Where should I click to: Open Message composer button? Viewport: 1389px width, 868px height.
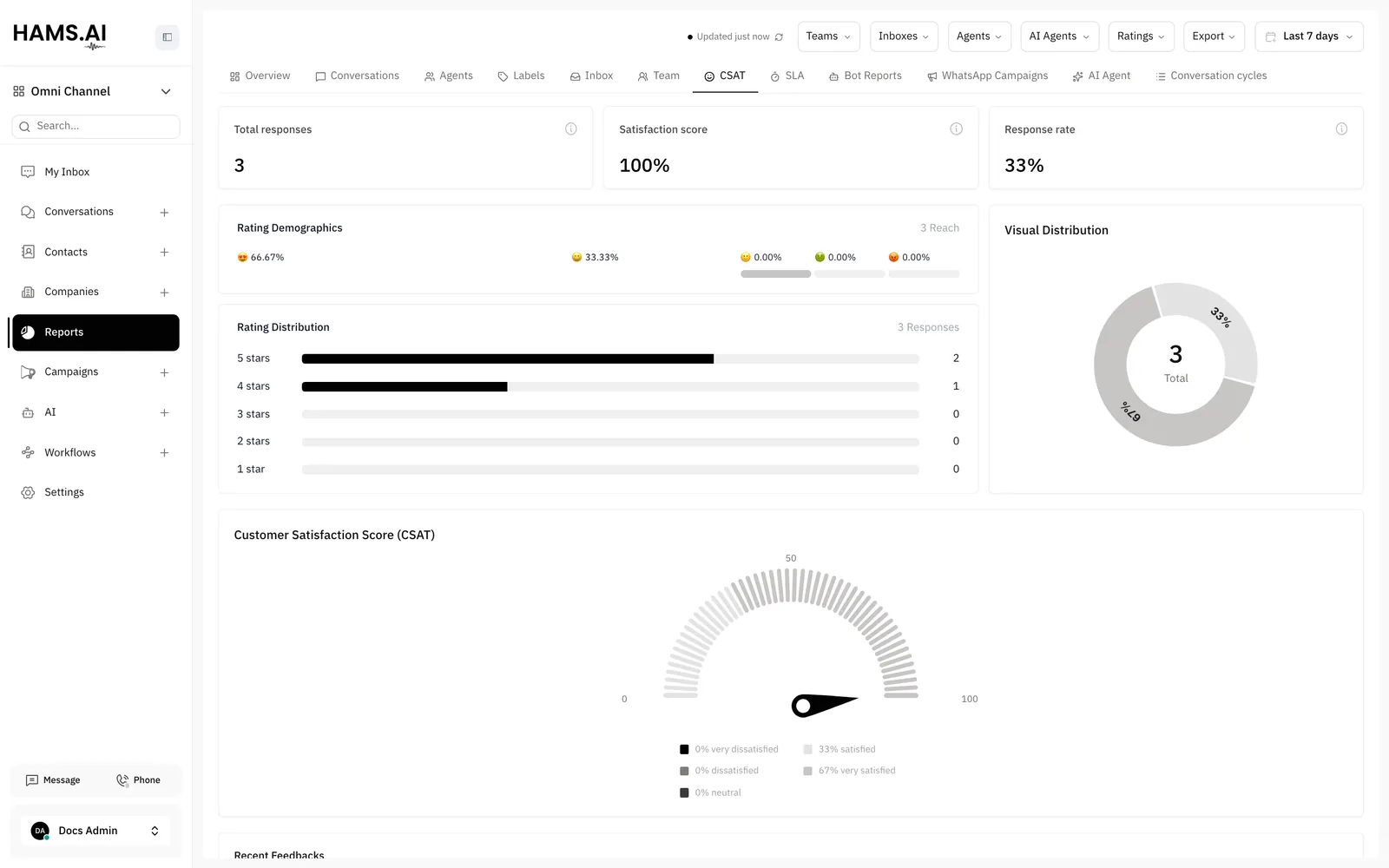(x=54, y=780)
